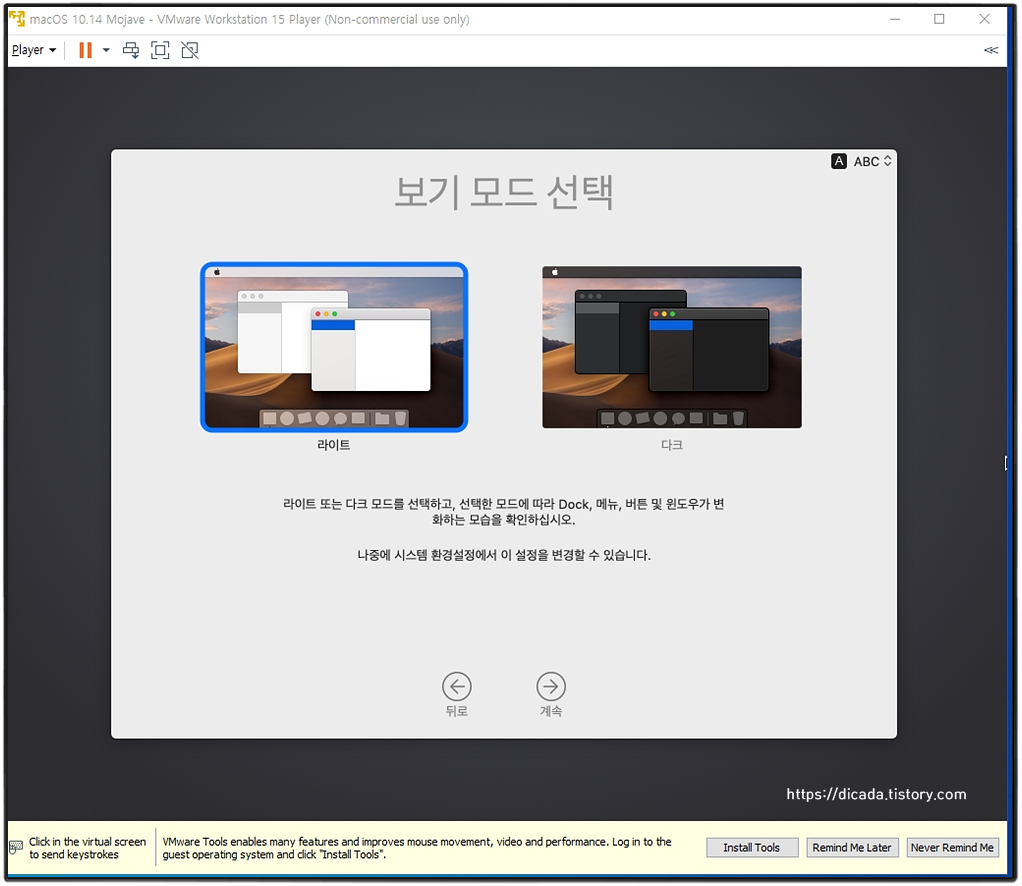Select the Dark (다크) appearance thumbnail
The image size is (1022, 886).
672,347
